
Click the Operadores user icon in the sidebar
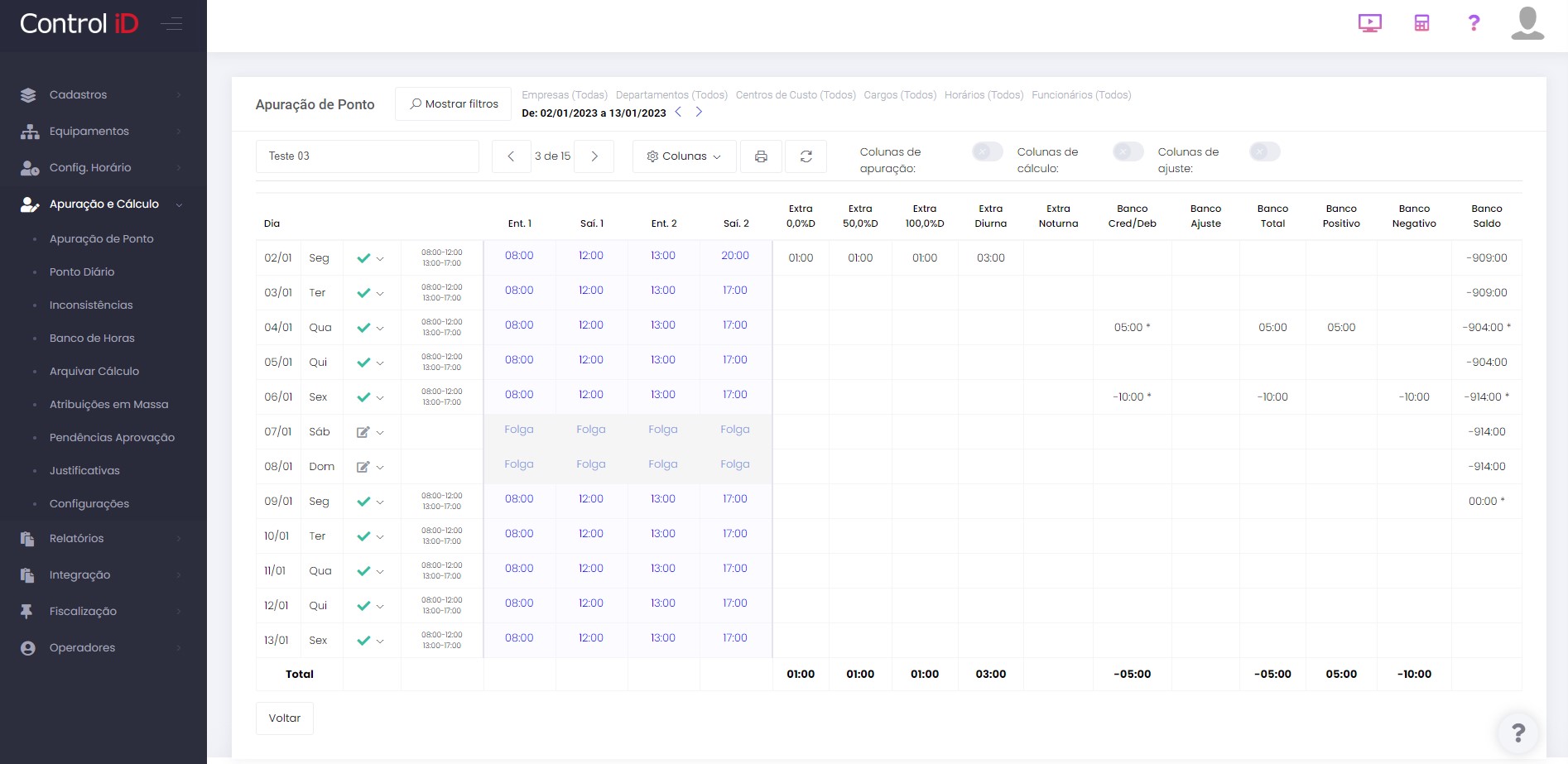[x=28, y=648]
